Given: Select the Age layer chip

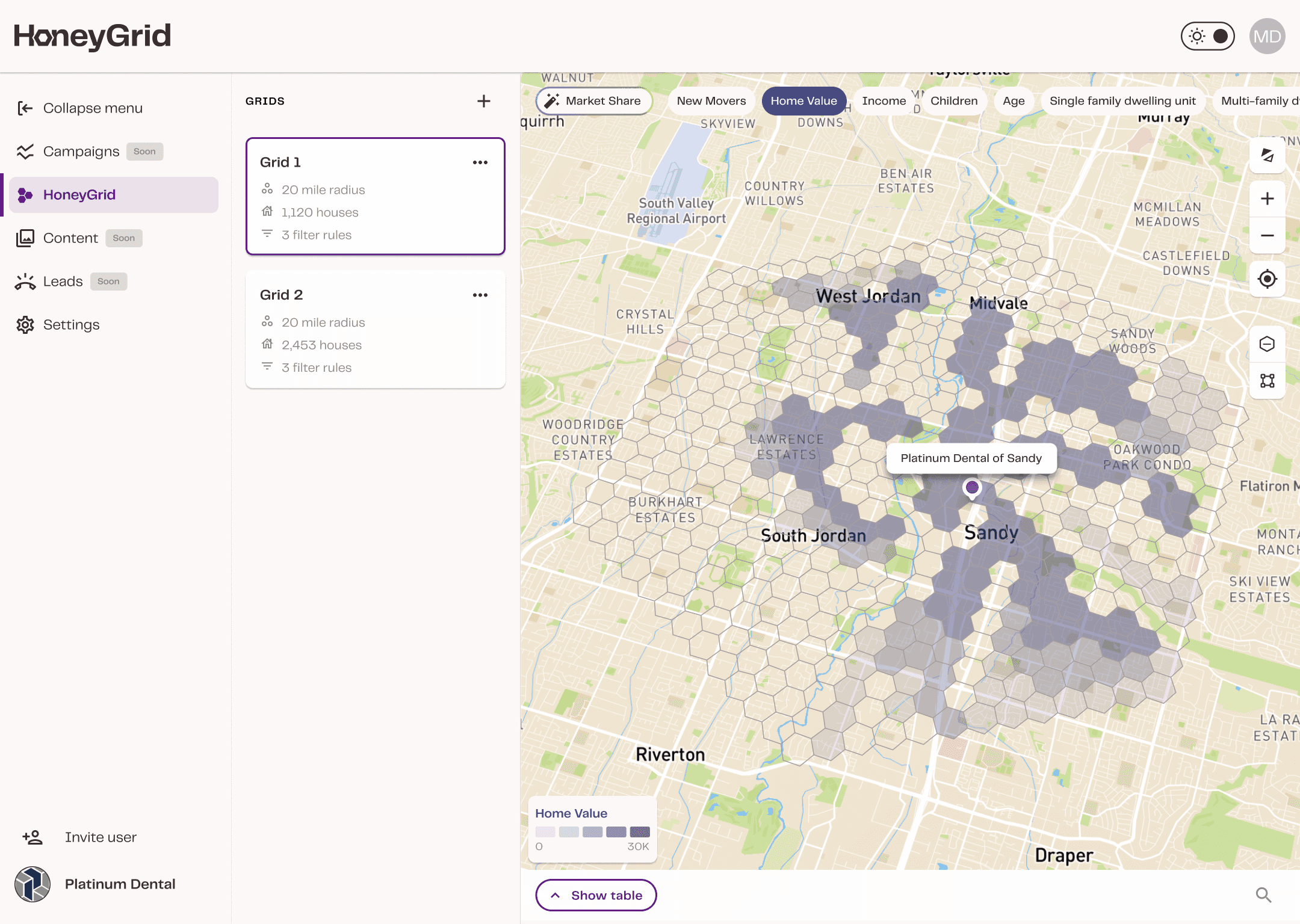Looking at the screenshot, I should click(1014, 101).
